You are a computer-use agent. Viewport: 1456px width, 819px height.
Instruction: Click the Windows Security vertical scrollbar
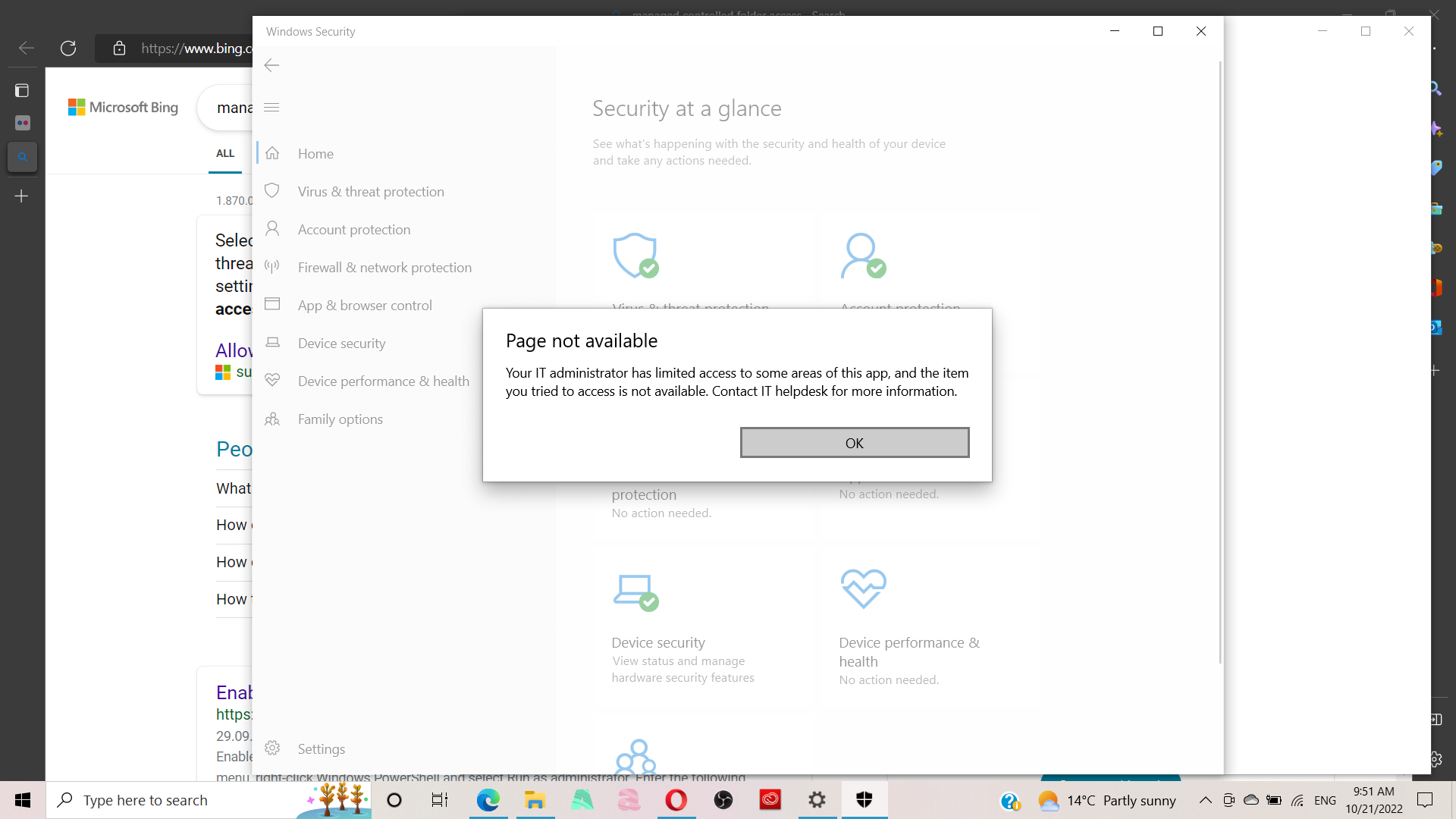[1219, 364]
